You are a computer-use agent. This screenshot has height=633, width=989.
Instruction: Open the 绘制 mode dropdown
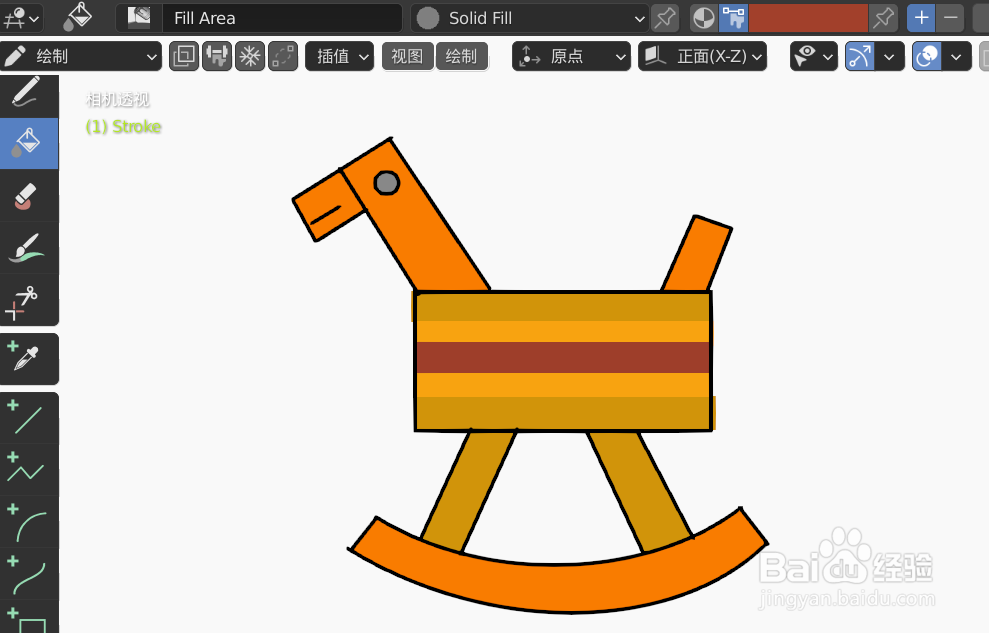click(x=81, y=57)
